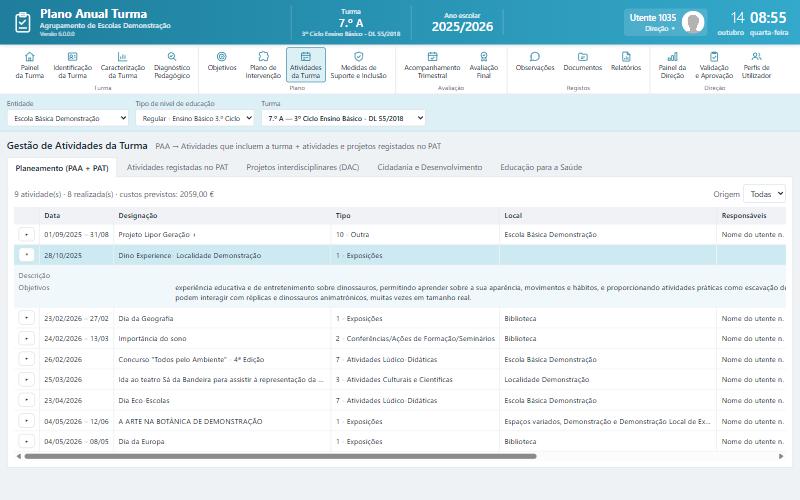Click 'Dia da Europa' designation cell
Viewport: 800px width, 500px height.
[x=222, y=441]
